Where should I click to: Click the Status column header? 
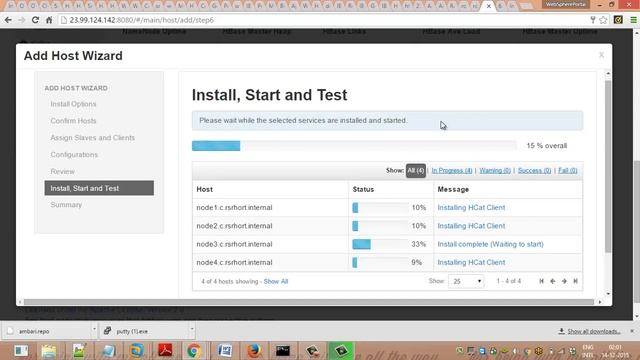click(363, 189)
